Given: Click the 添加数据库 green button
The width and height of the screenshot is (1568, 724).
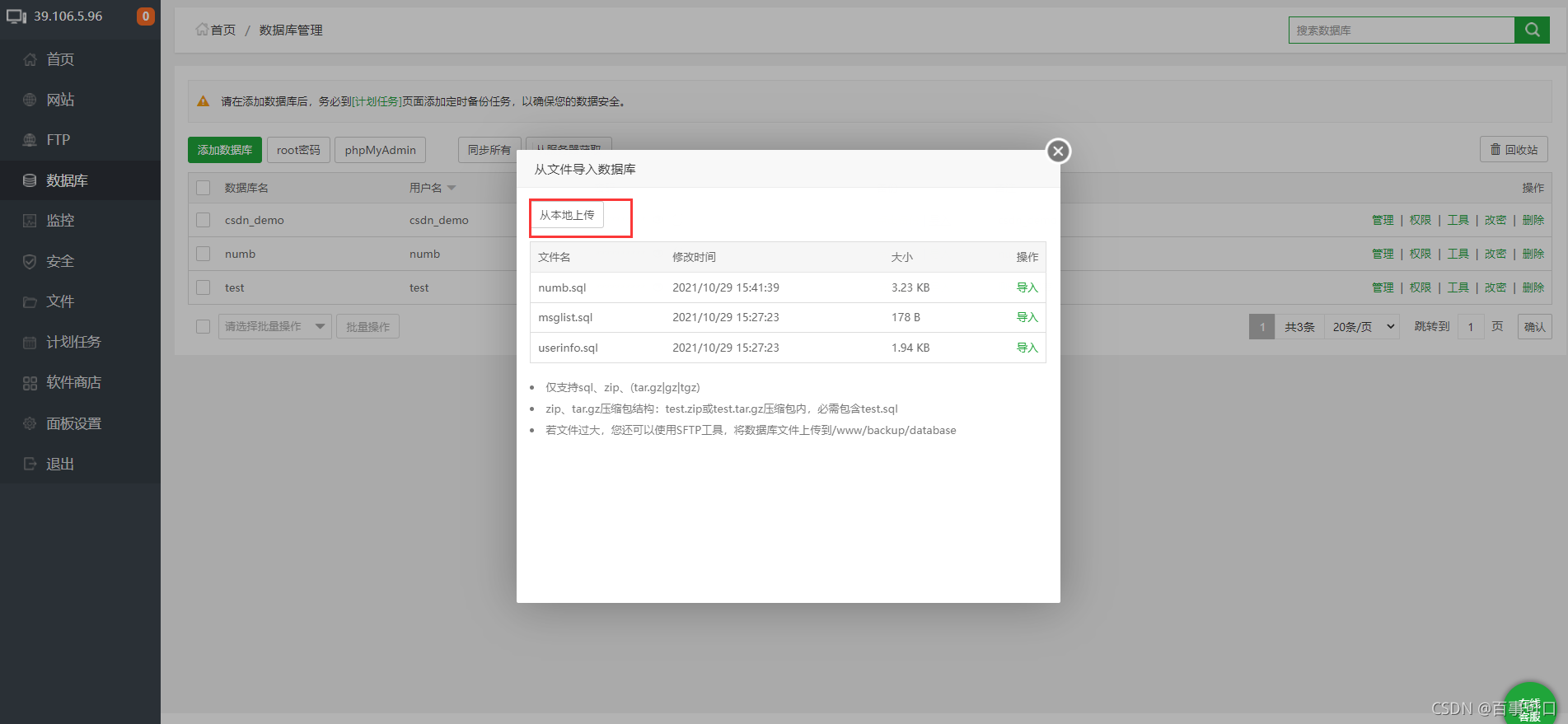Looking at the screenshot, I should point(225,150).
